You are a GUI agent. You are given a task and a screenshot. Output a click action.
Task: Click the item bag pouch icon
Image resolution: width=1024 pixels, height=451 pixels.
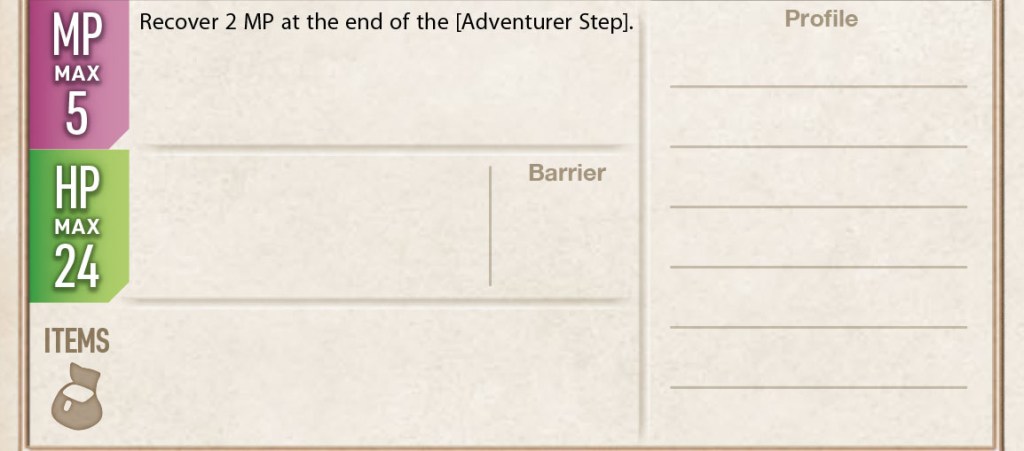[77, 392]
